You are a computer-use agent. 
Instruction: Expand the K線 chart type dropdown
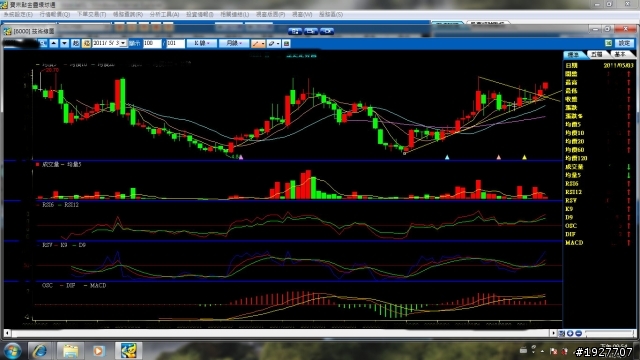(202, 43)
